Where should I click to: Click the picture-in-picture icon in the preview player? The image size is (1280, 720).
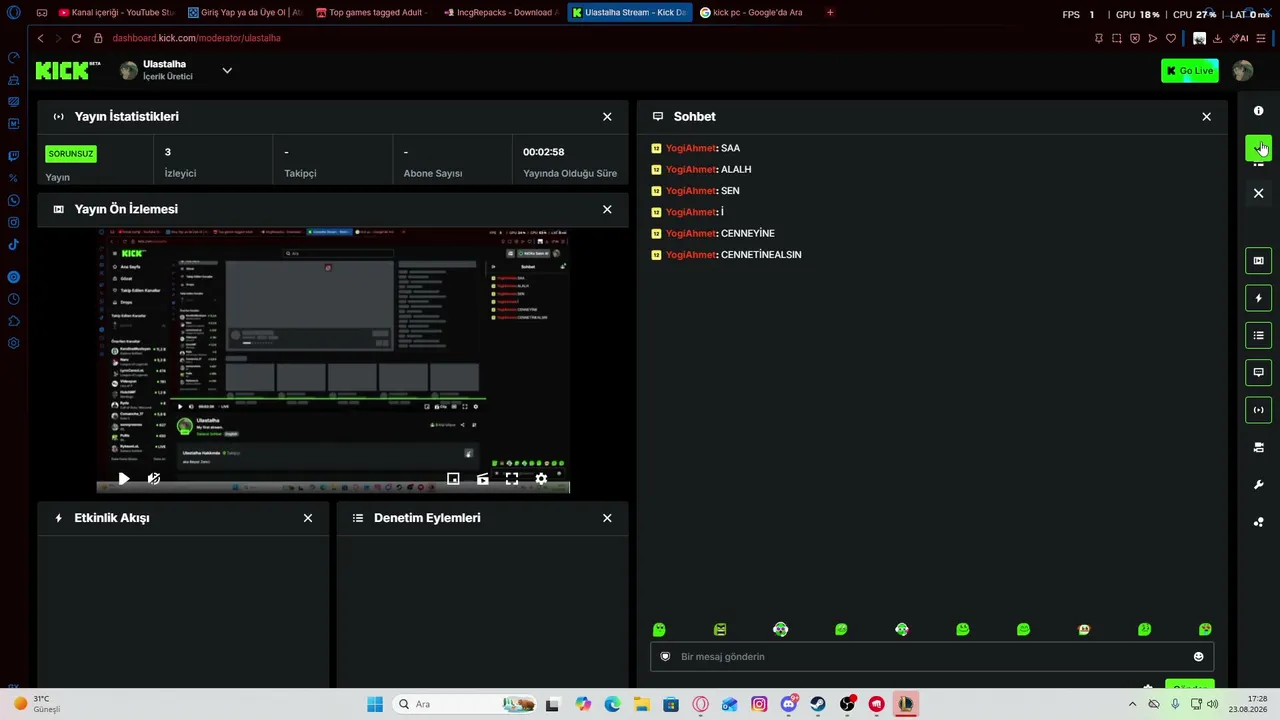pyautogui.click(x=453, y=479)
